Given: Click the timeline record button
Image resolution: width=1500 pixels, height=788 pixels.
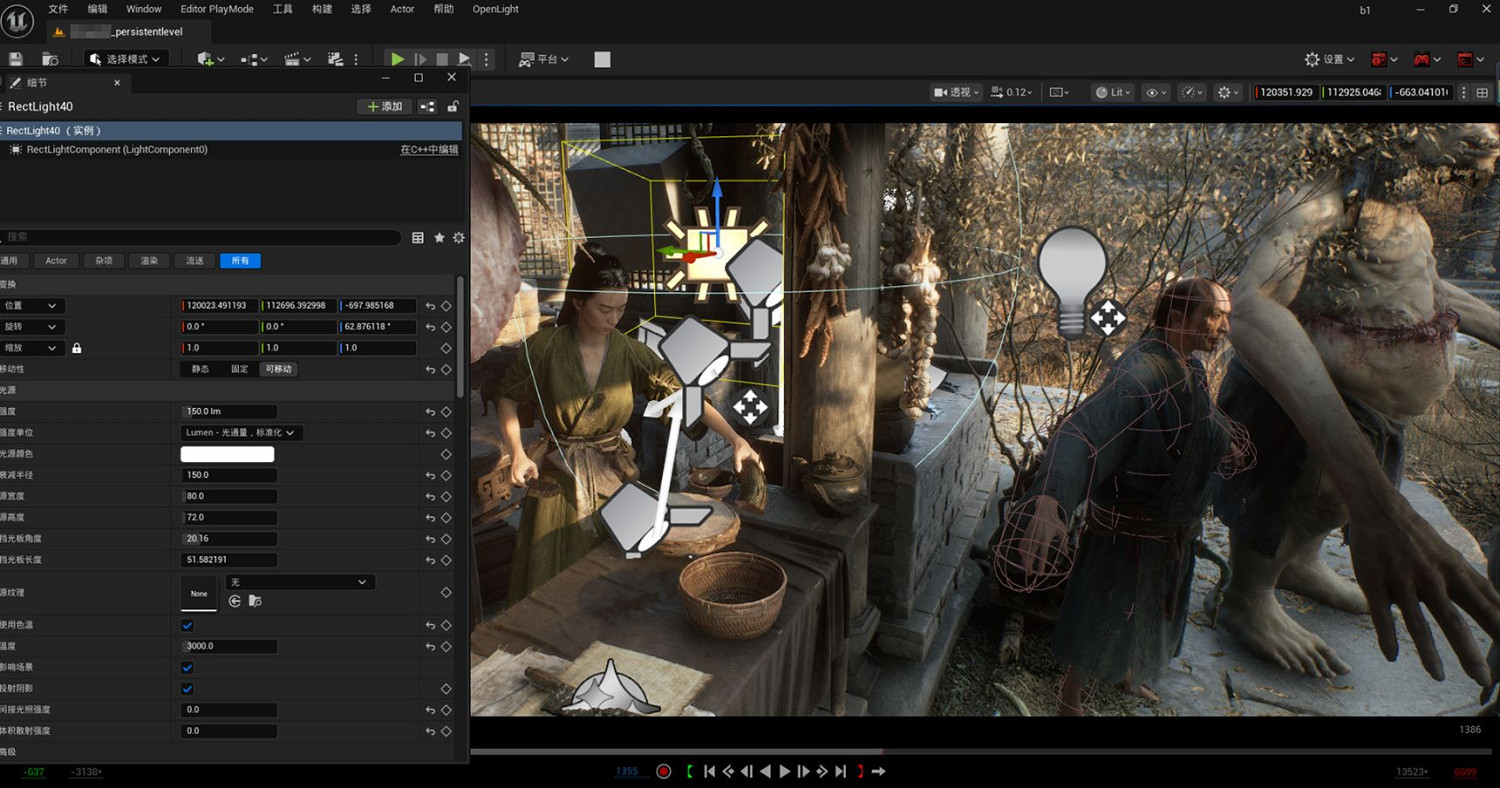Looking at the screenshot, I should coord(663,771).
